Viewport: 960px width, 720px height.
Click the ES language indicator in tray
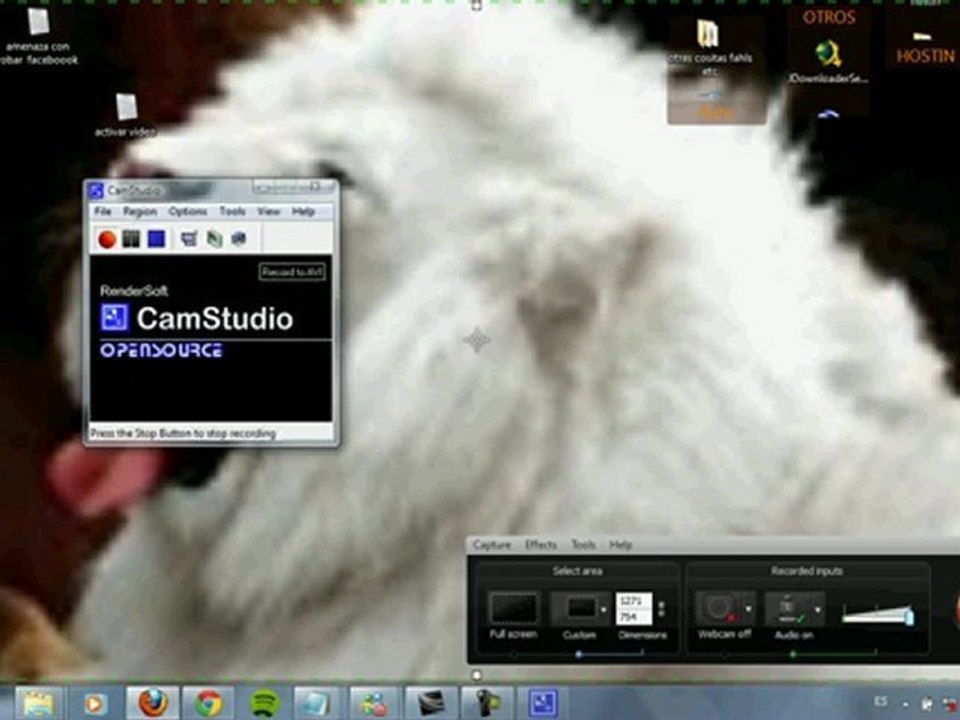pos(880,702)
